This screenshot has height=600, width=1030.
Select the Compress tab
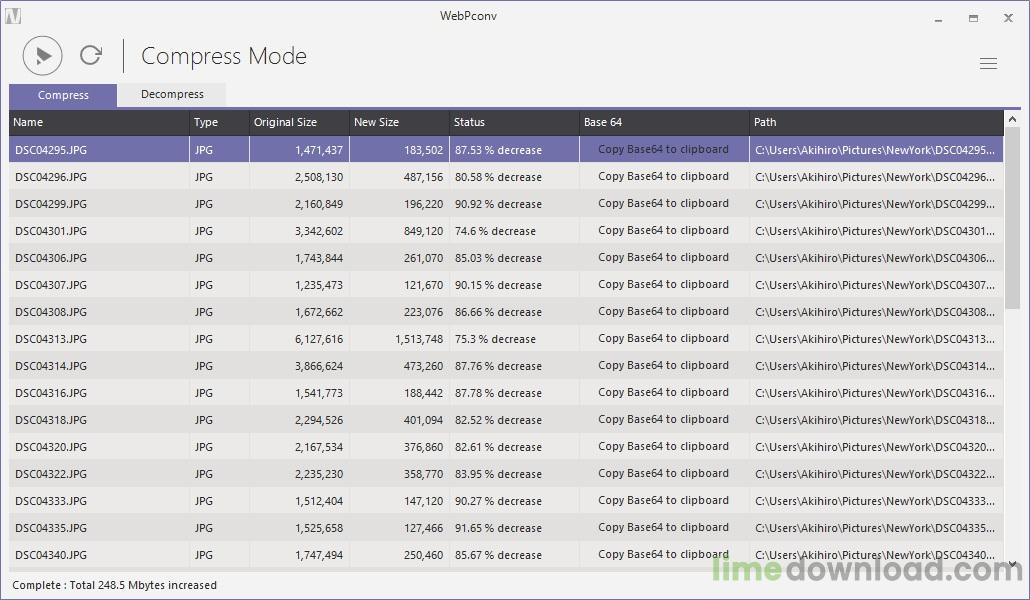point(63,95)
